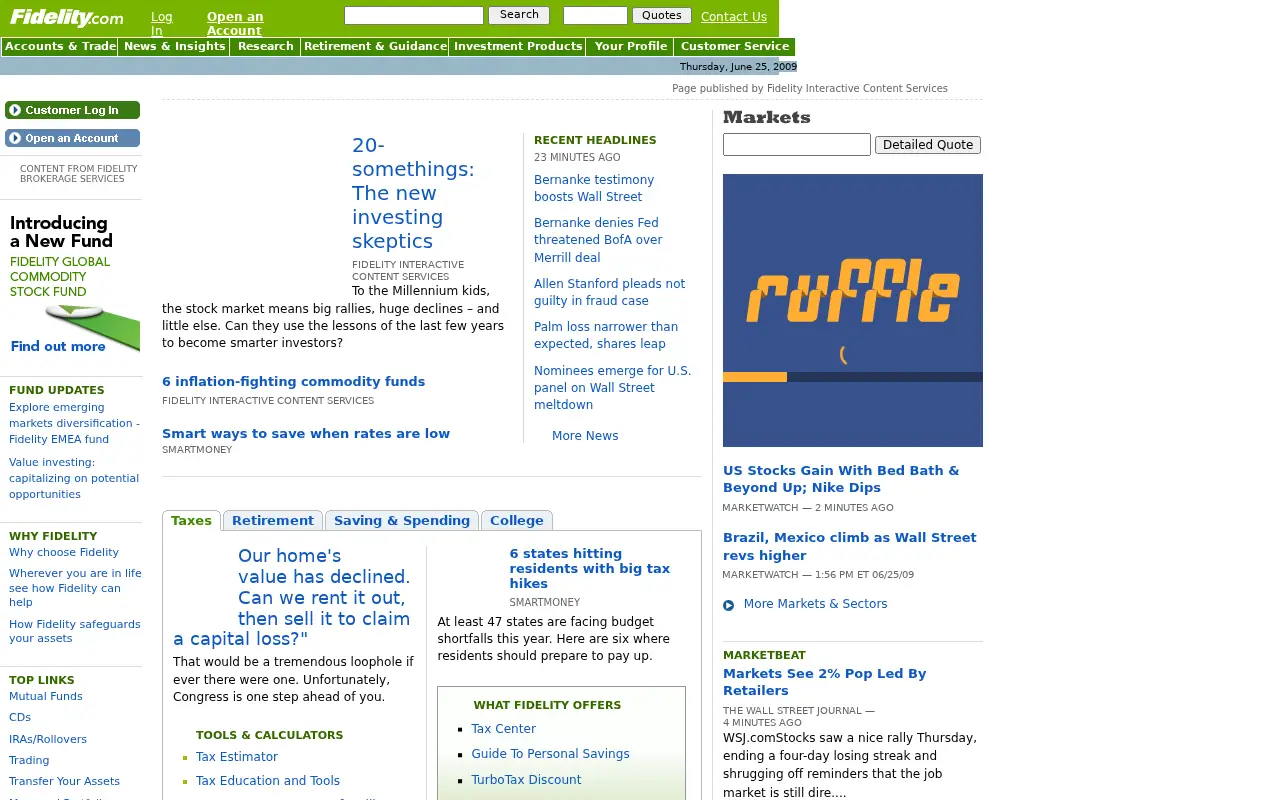Click the More News link
Image resolution: width=1280 pixels, height=800 pixels.
585,436
